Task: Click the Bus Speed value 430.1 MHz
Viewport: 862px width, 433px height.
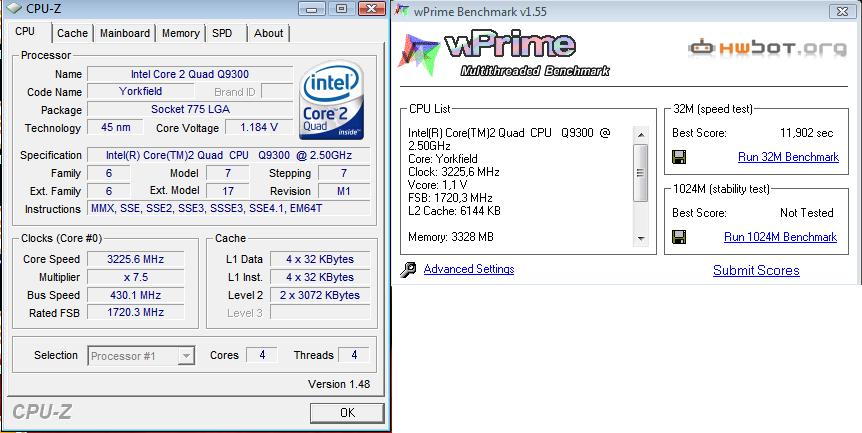Action: coord(135,295)
